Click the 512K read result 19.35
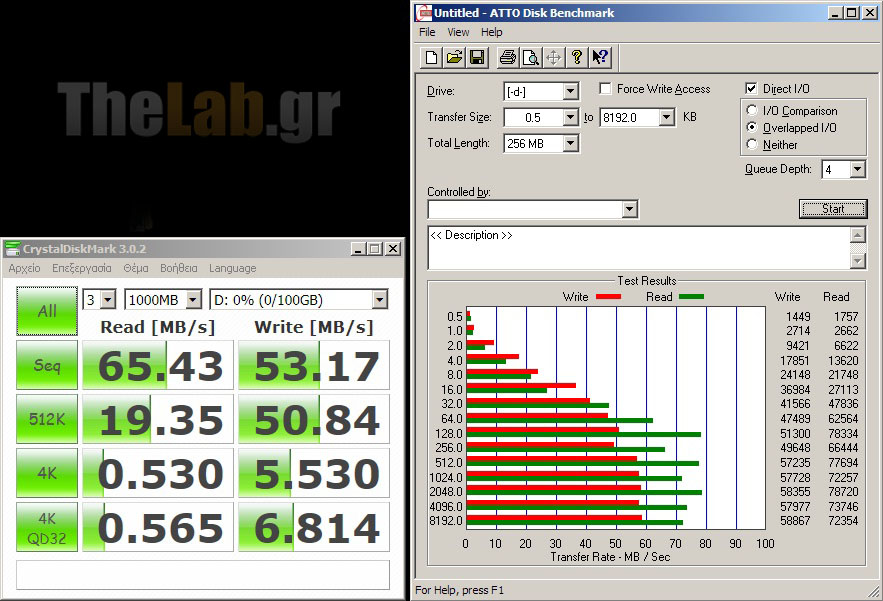This screenshot has height=601, width=883. click(x=158, y=419)
